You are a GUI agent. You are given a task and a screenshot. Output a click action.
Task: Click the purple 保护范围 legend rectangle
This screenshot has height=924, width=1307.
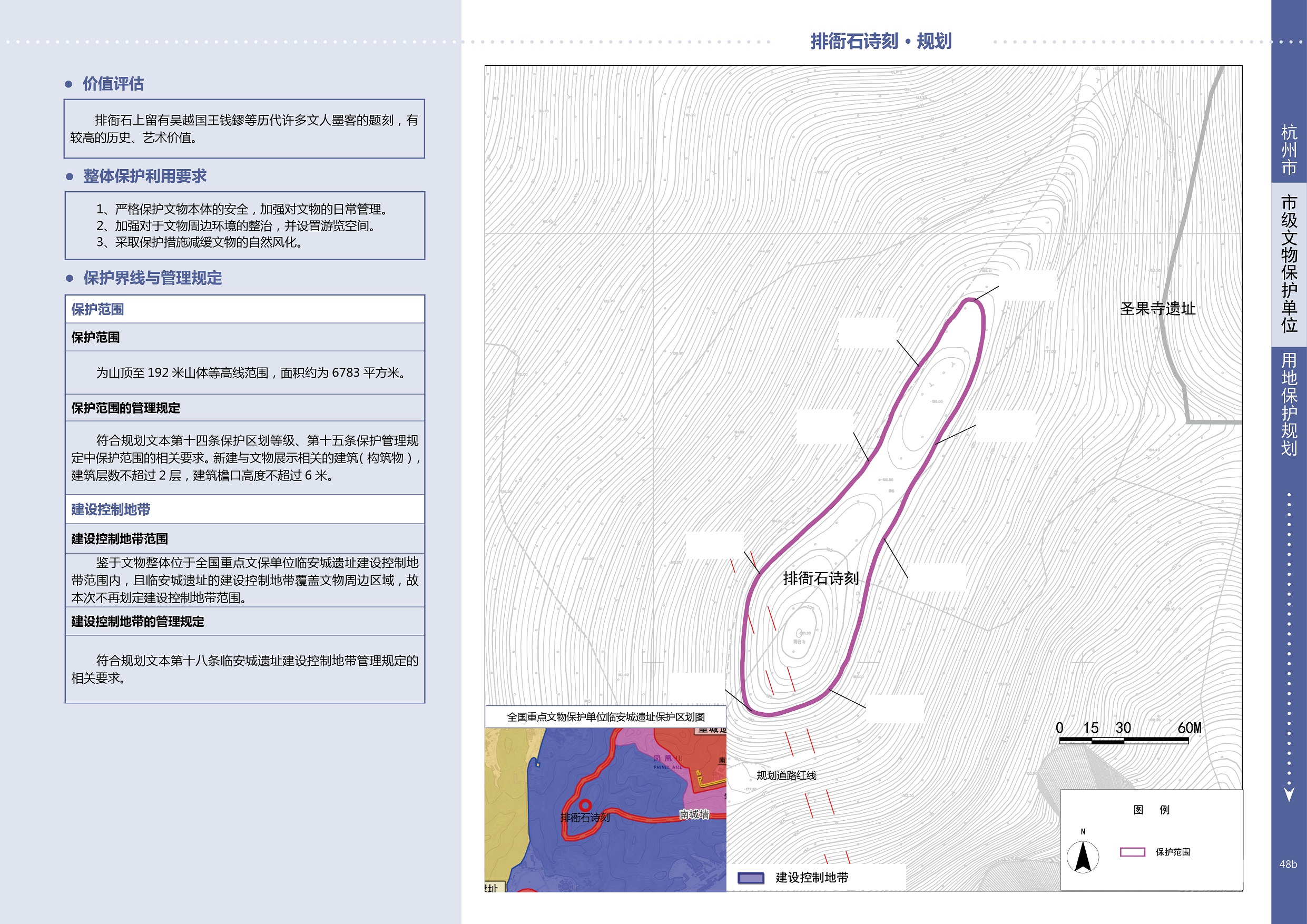click(x=1132, y=852)
